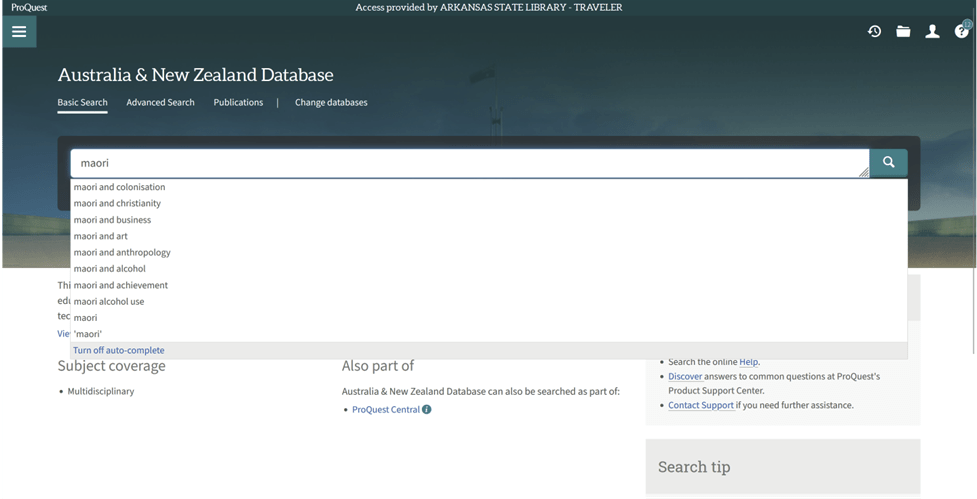Viewport: 977px width, 499px height.
Task: Open My Research user account icon
Action: (x=932, y=32)
